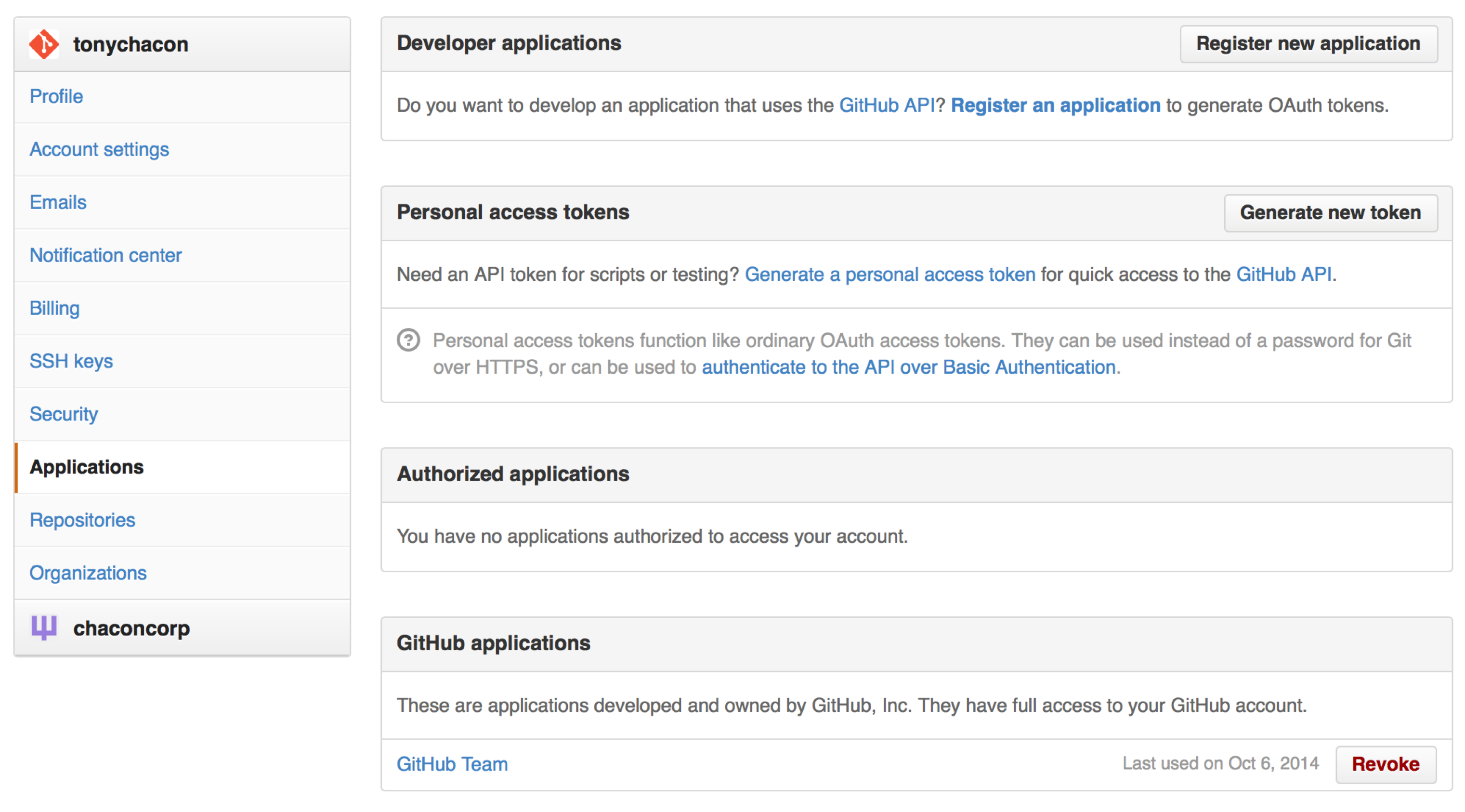Viewport: 1465px width, 812px height.
Task: Navigate to SSH keys
Action: point(71,361)
